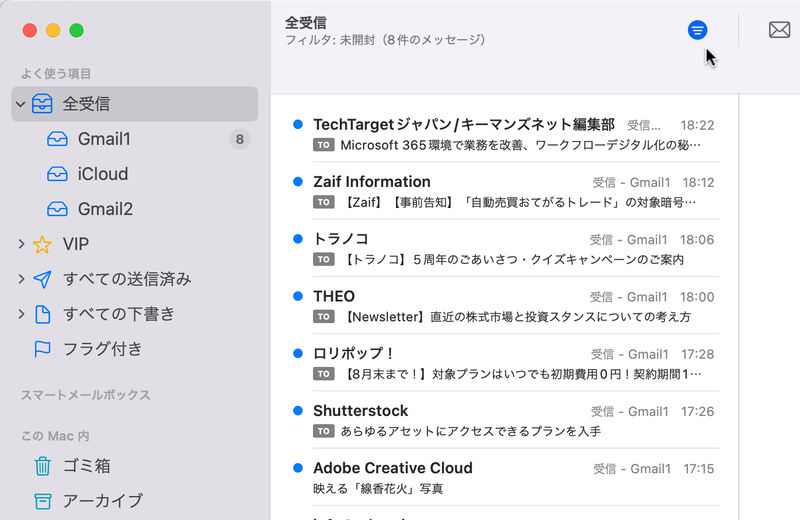Click TO badge on THEO message
This screenshot has height=520, width=800.
coord(323,317)
